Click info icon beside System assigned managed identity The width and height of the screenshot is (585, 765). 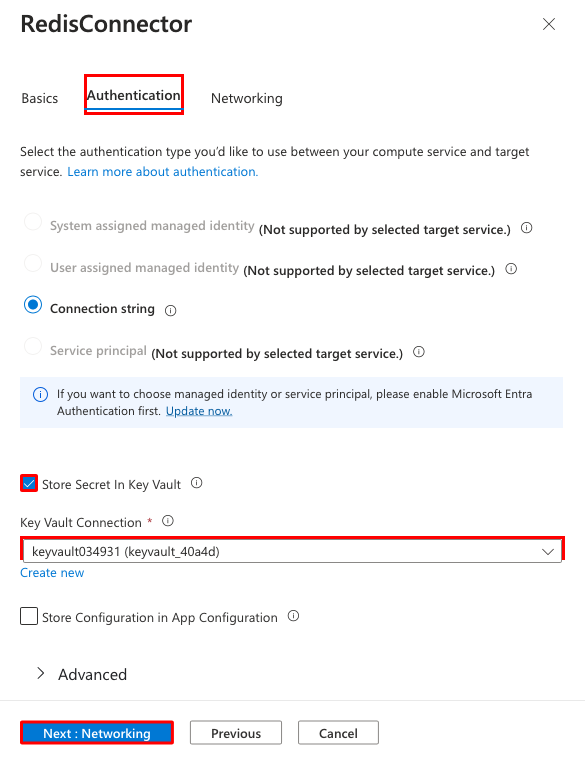(x=526, y=228)
